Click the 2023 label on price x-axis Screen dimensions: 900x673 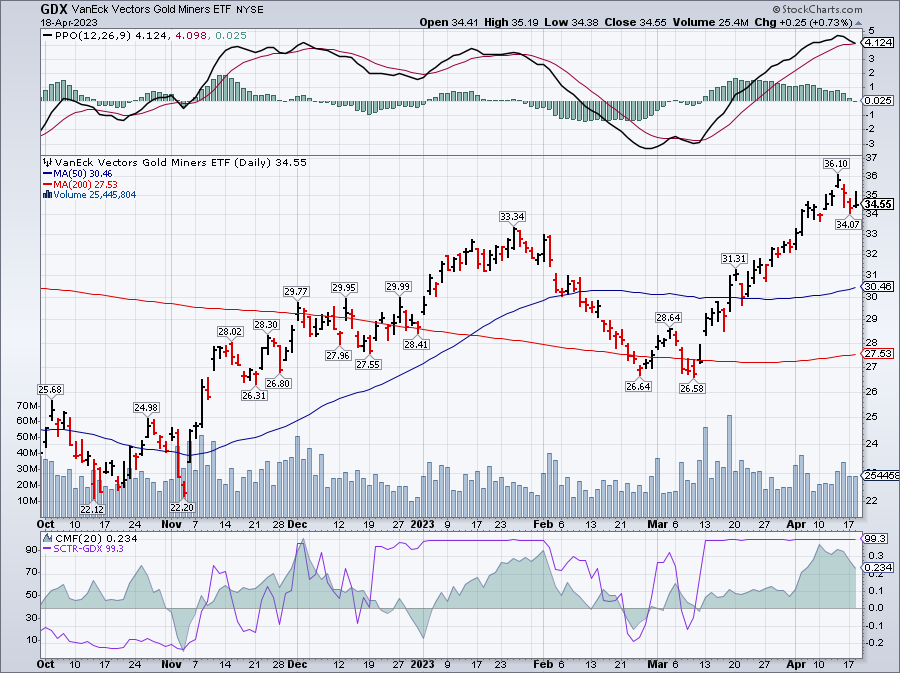coord(422,524)
